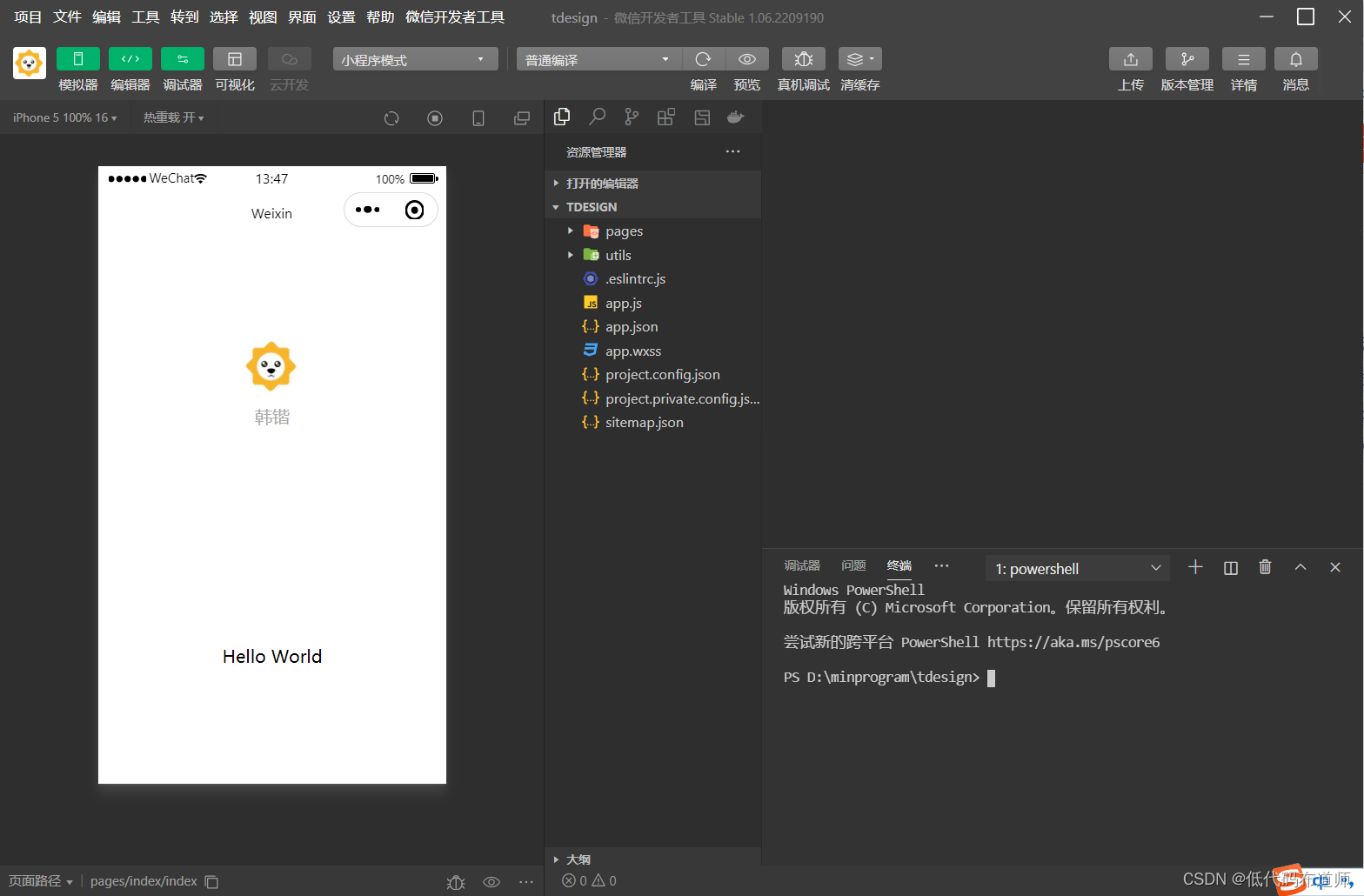The image size is (1364, 896).
Task: Copy the pages/index/index path icon
Action: tap(211, 881)
